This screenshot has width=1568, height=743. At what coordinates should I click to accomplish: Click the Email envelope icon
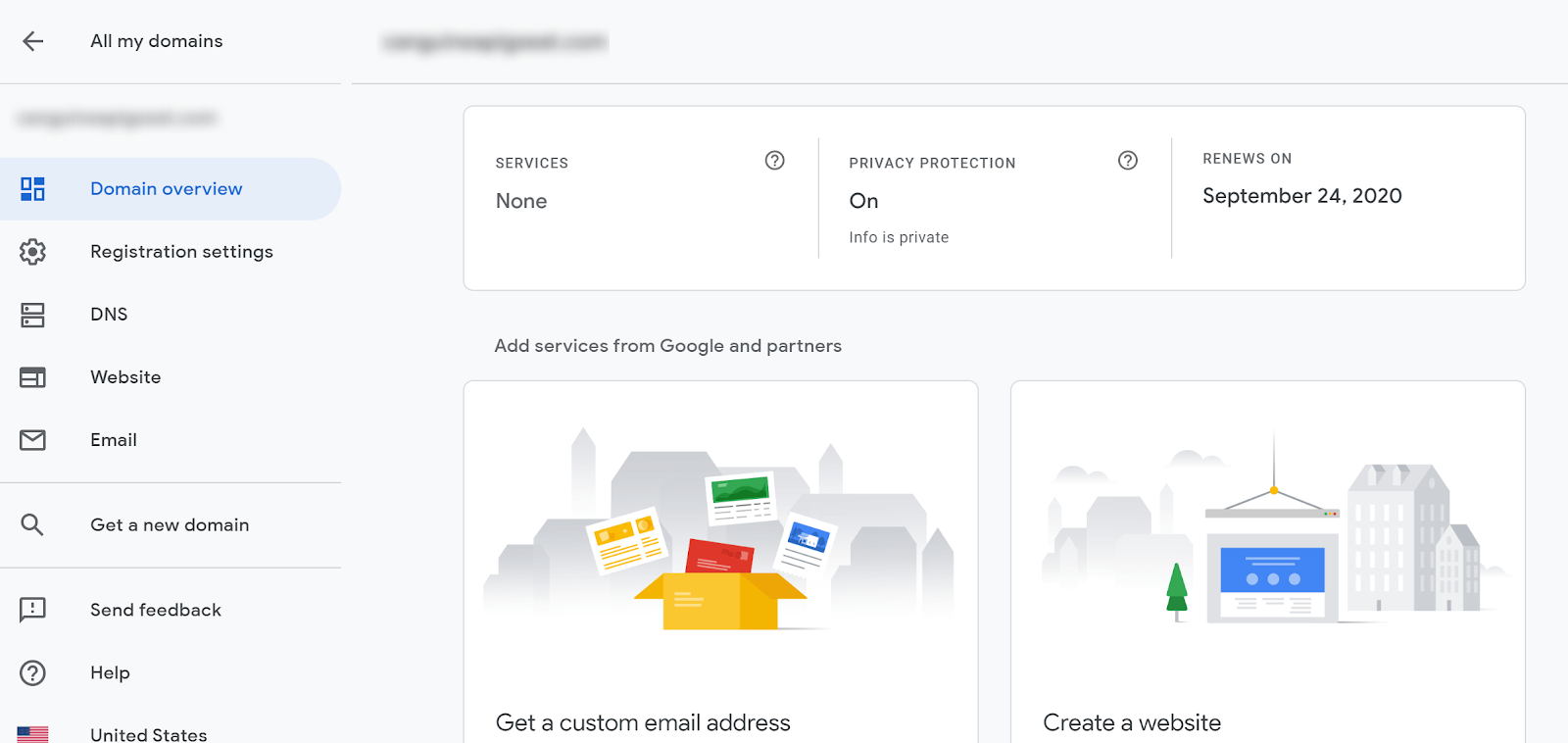pos(33,440)
